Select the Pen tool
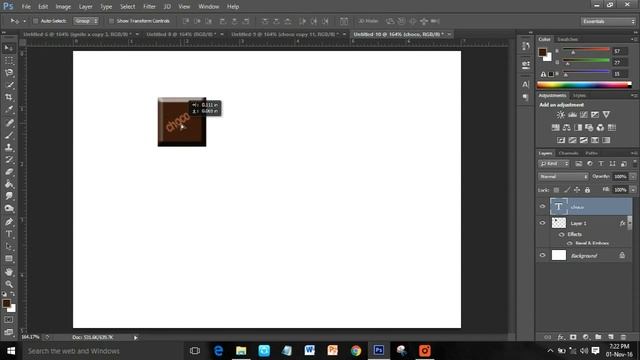 coord(9,222)
